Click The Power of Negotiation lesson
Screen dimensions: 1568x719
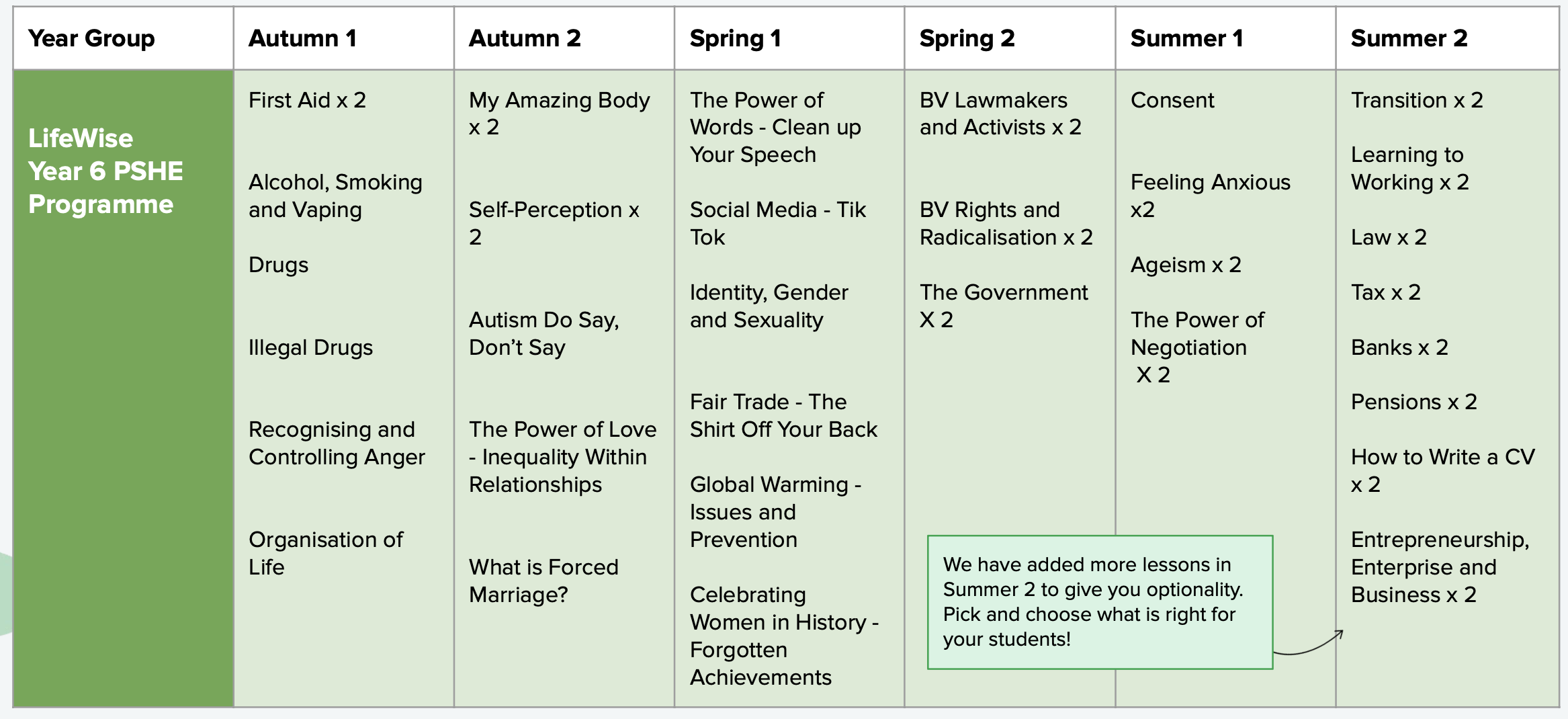[x=1196, y=347]
